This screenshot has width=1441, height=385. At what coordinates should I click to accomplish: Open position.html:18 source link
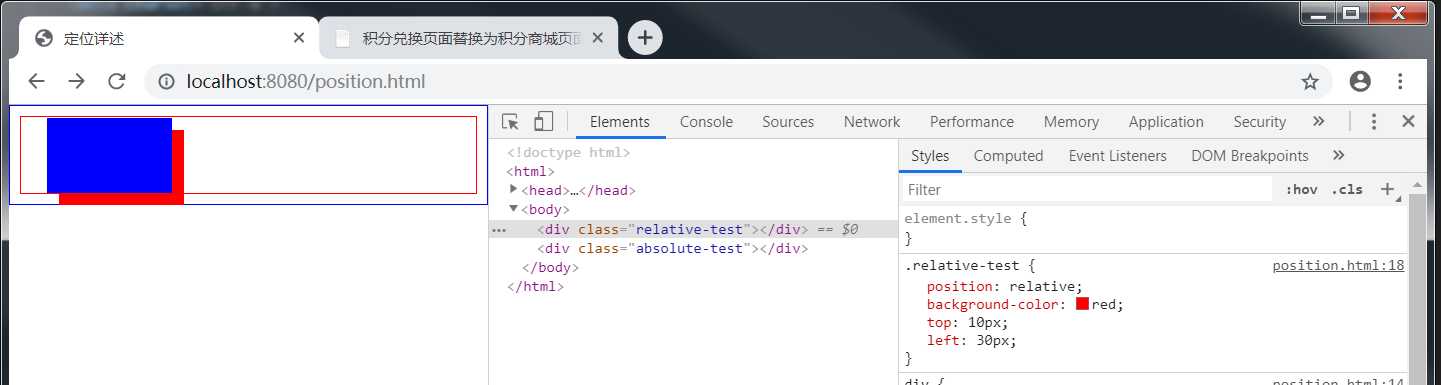(x=1338, y=266)
